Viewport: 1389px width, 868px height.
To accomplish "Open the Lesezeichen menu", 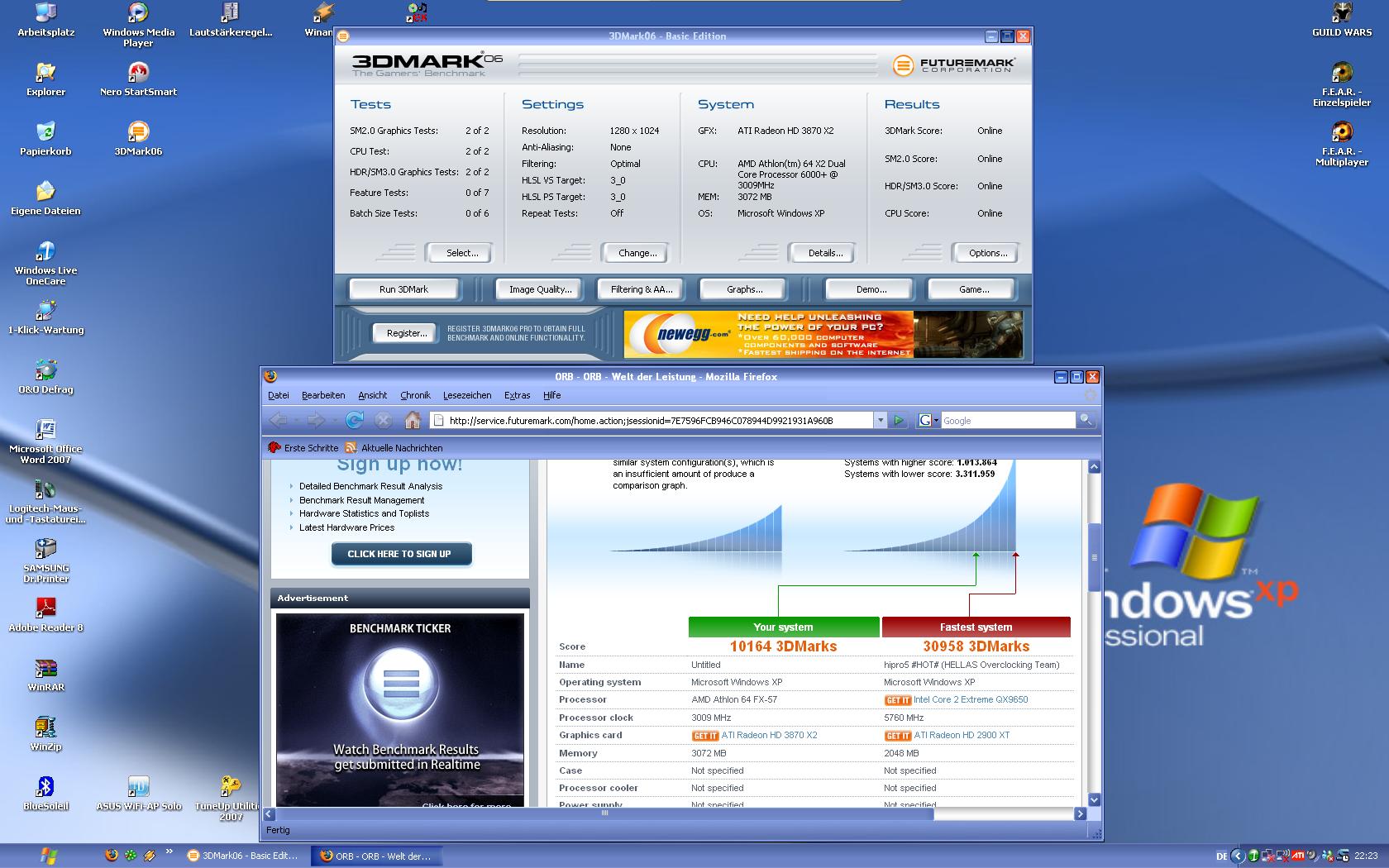I will pos(467,395).
